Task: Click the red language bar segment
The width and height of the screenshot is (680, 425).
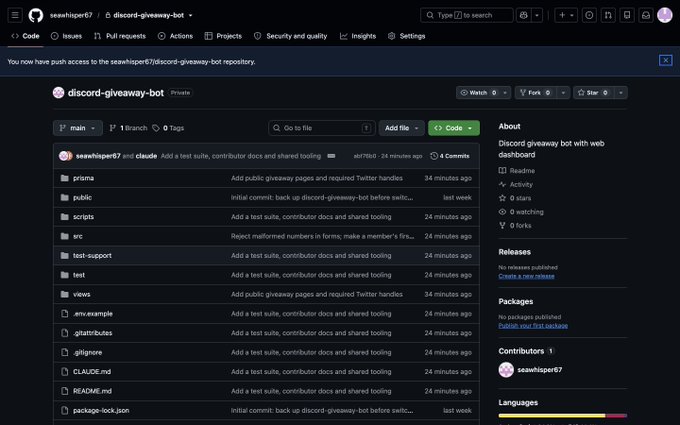Action: pyautogui.click(x=616, y=415)
